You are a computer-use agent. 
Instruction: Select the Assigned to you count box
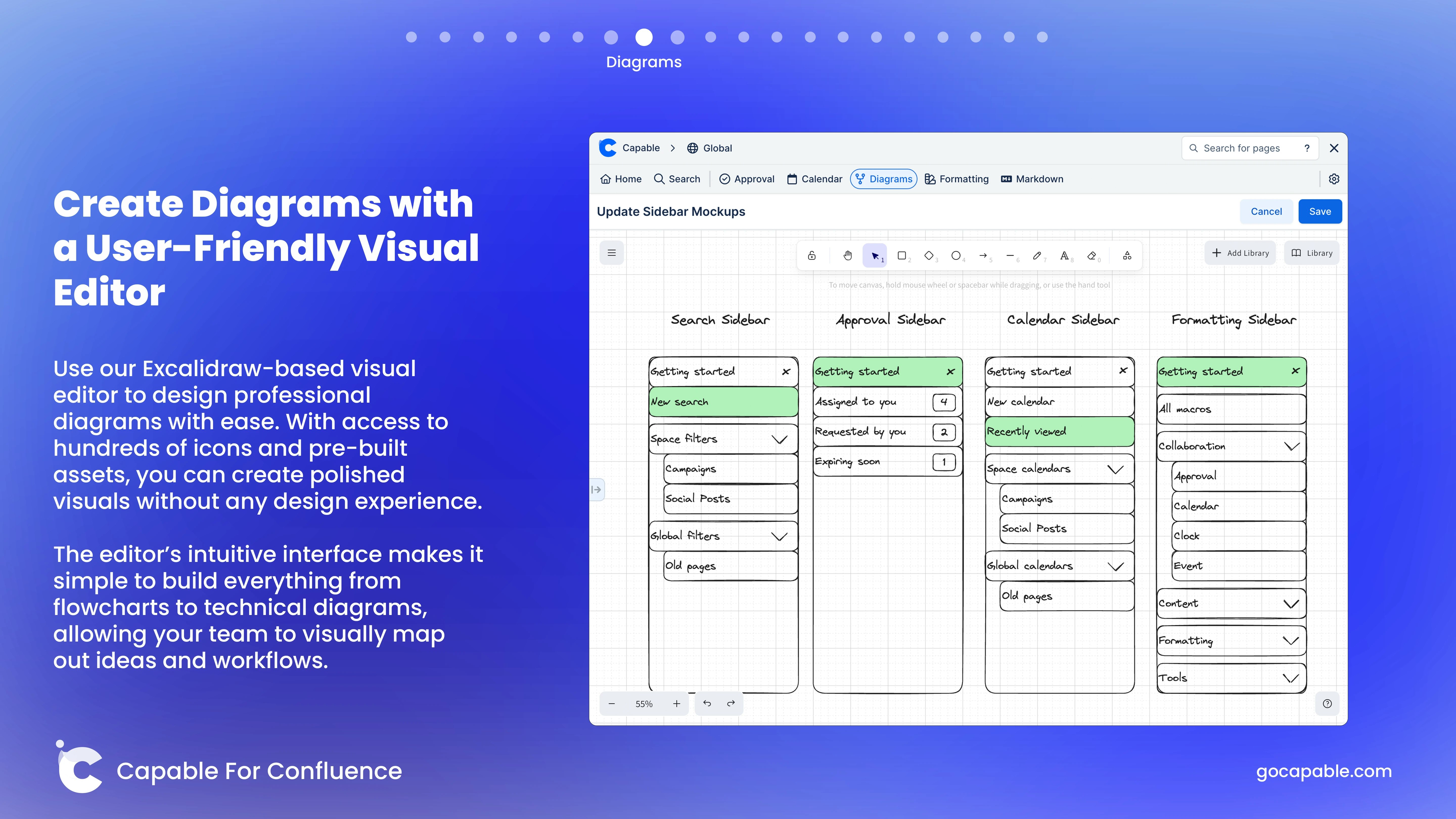944,402
